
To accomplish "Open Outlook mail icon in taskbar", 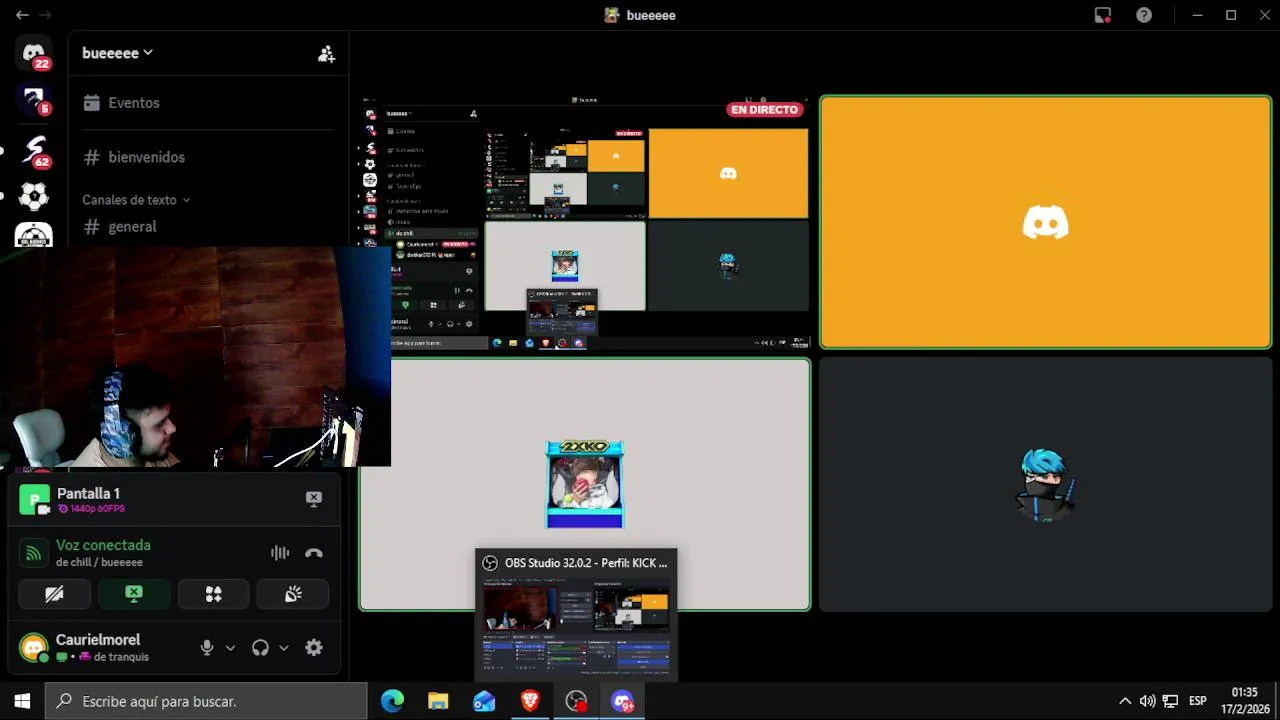I will click(484, 701).
